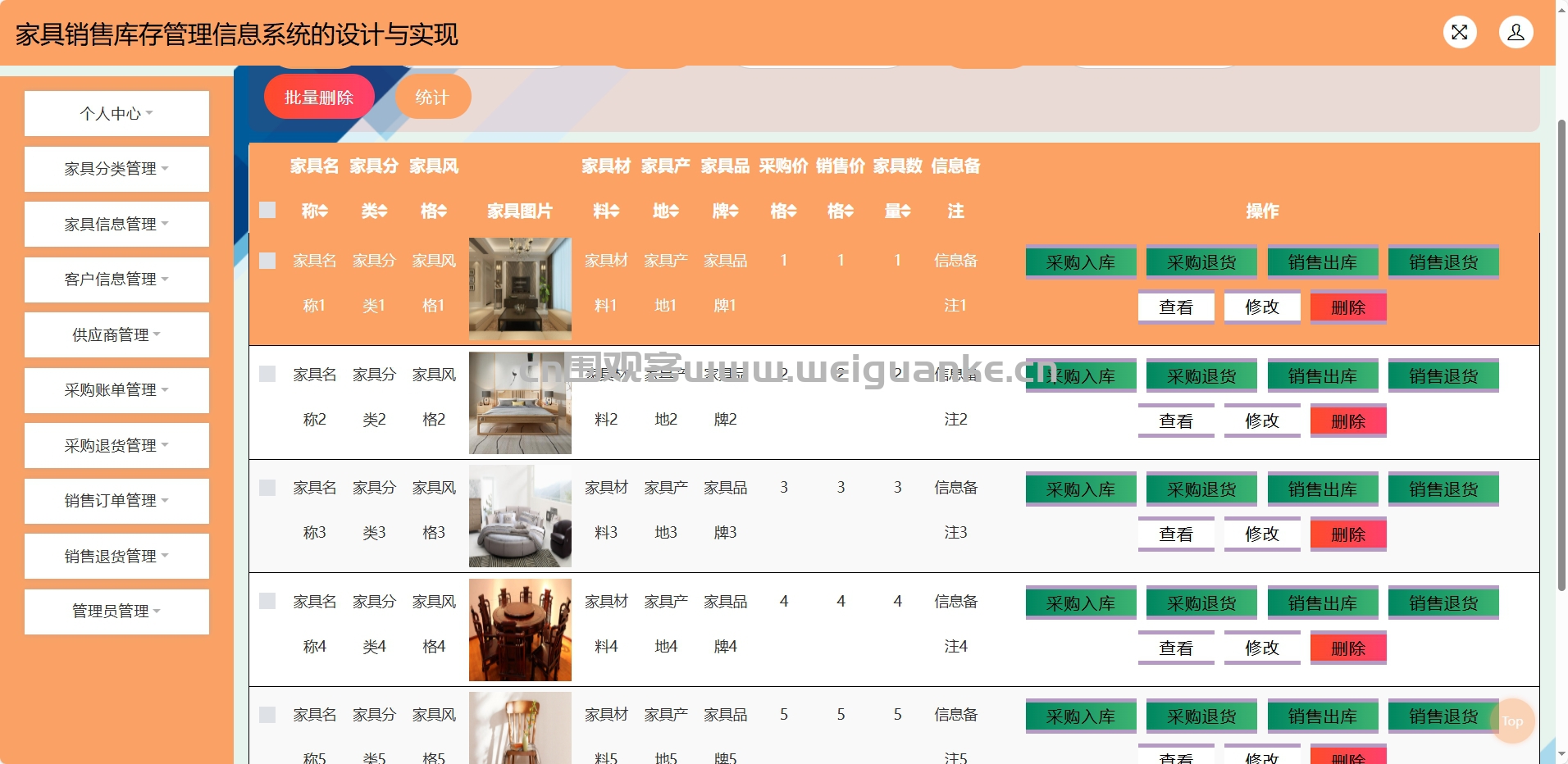Click 采购入库 in row 家具名称3
1568x764 pixels.
coord(1081,489)
